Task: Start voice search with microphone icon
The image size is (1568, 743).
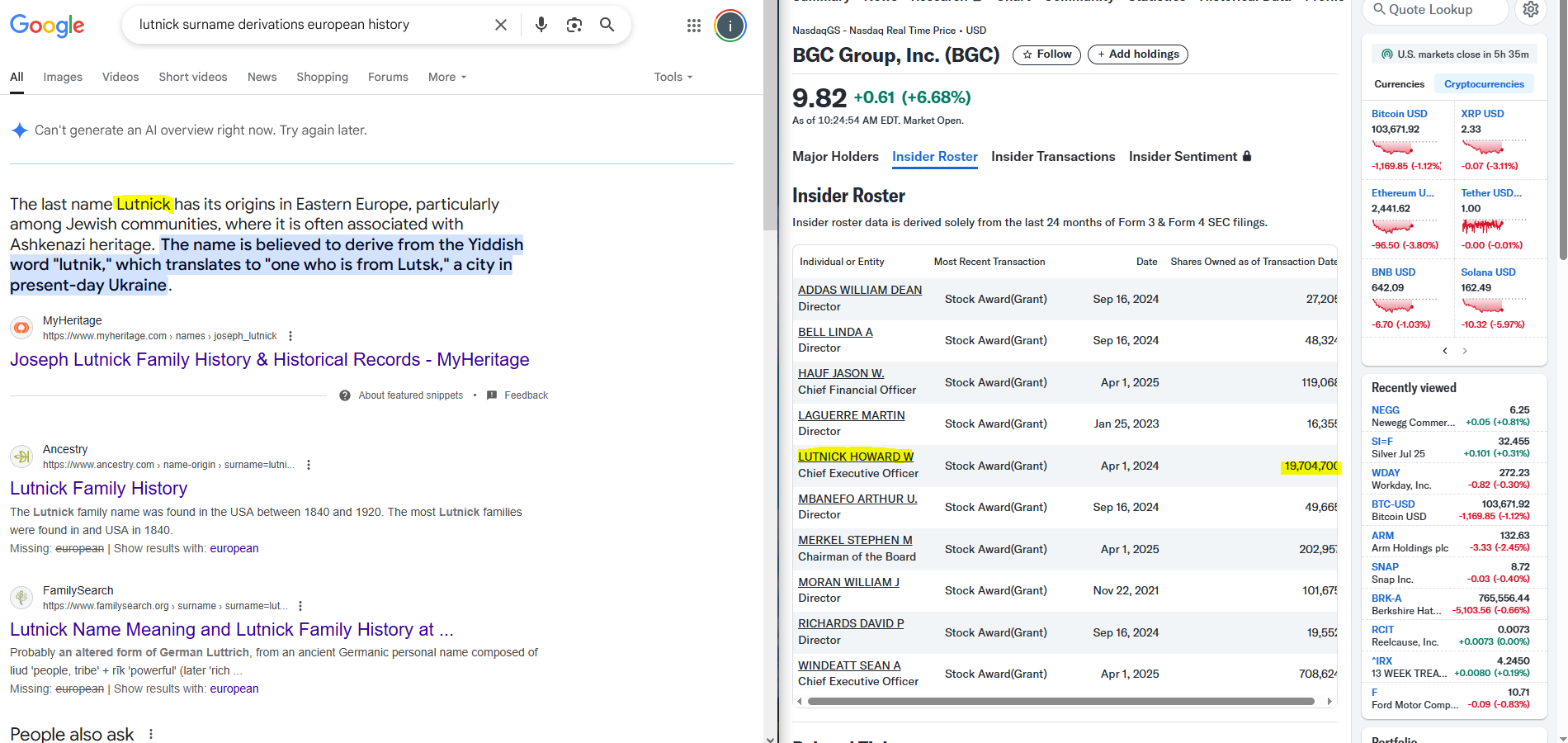Action: click(541, 25)
